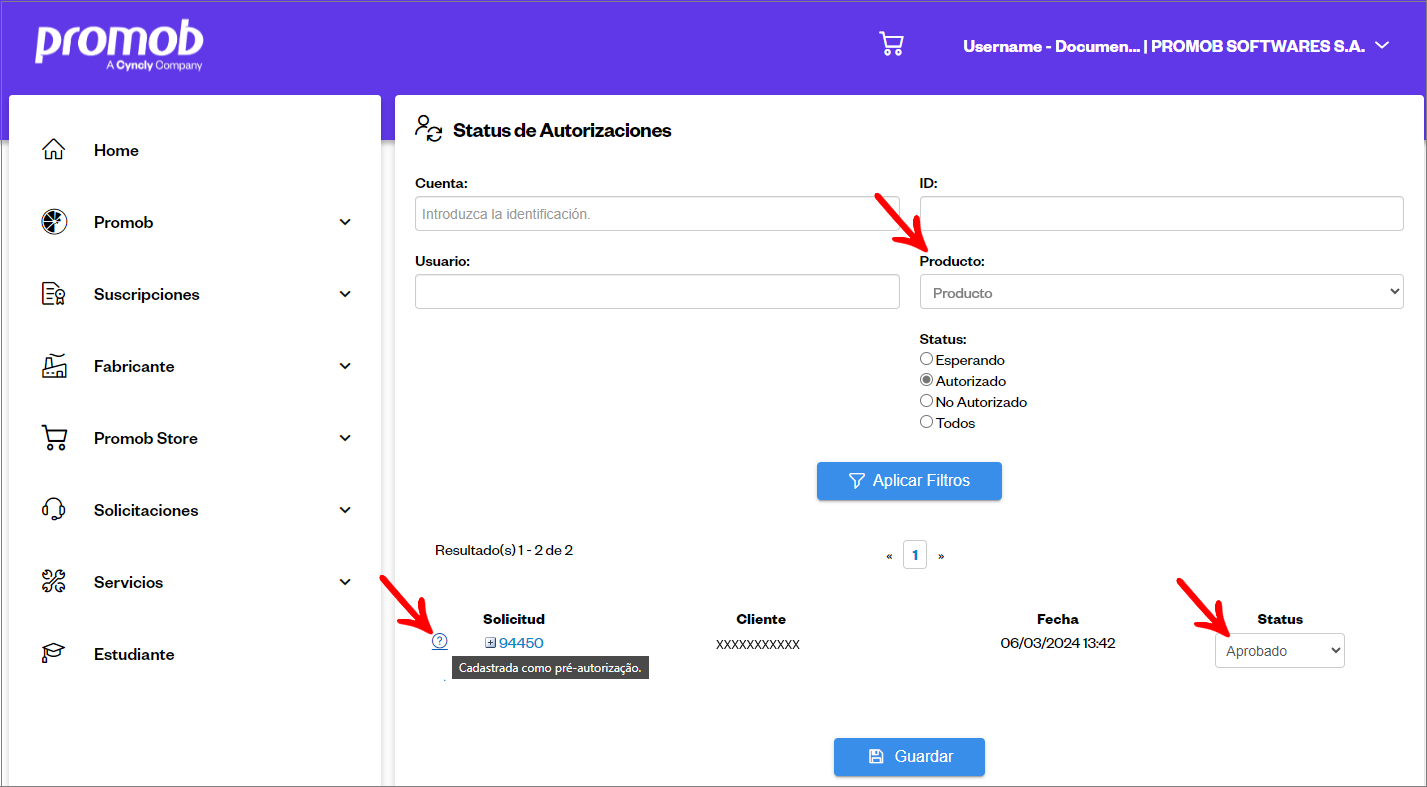Open the shopping cart icon in header
The width and height of the screenshot is (1427, 787).
(x=891, y=43)
